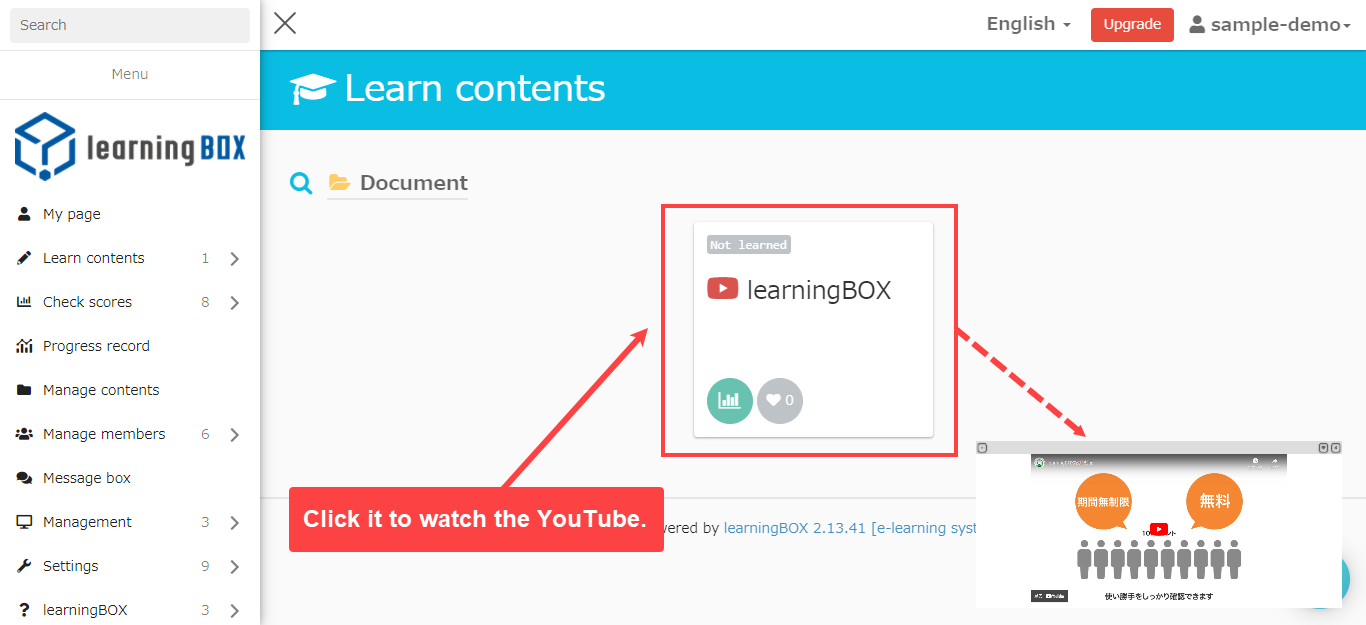The width and height of the screenshot is (1366, 625).
Task: Close the side menu with X icon
Action: pos(285,24)
